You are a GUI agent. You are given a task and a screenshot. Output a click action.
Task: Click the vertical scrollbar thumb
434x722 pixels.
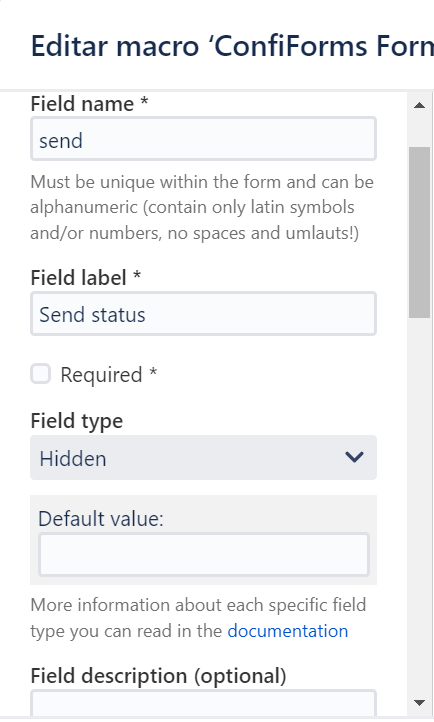coord(419,232)
